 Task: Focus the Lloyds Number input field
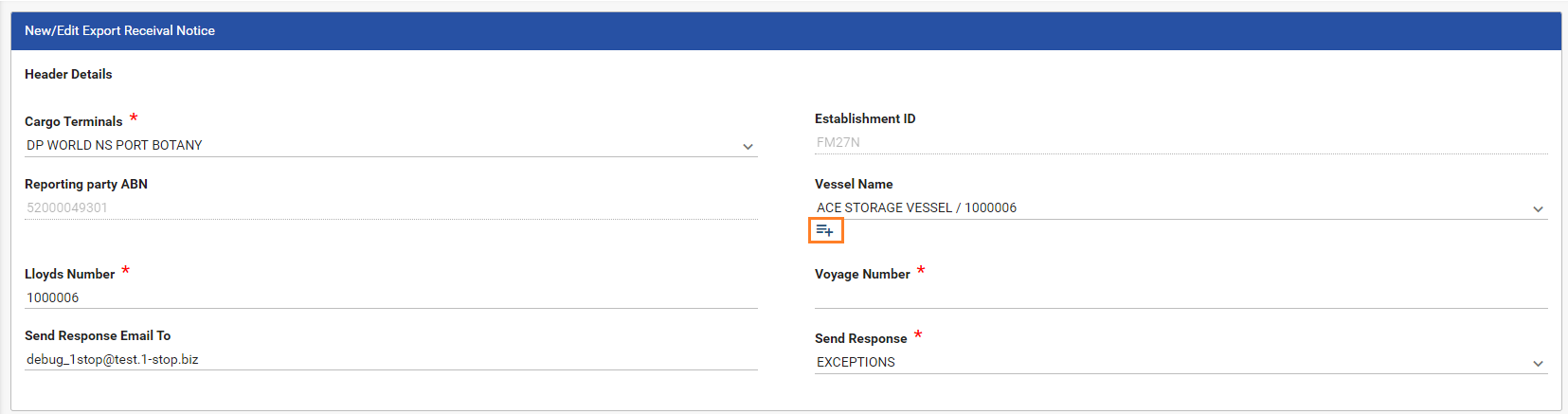390,297
